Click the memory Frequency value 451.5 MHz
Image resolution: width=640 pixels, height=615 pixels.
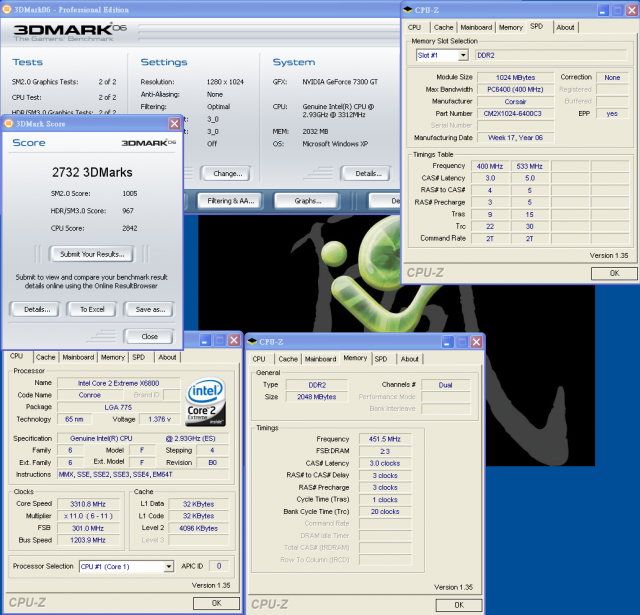click(x=385, y=439)
